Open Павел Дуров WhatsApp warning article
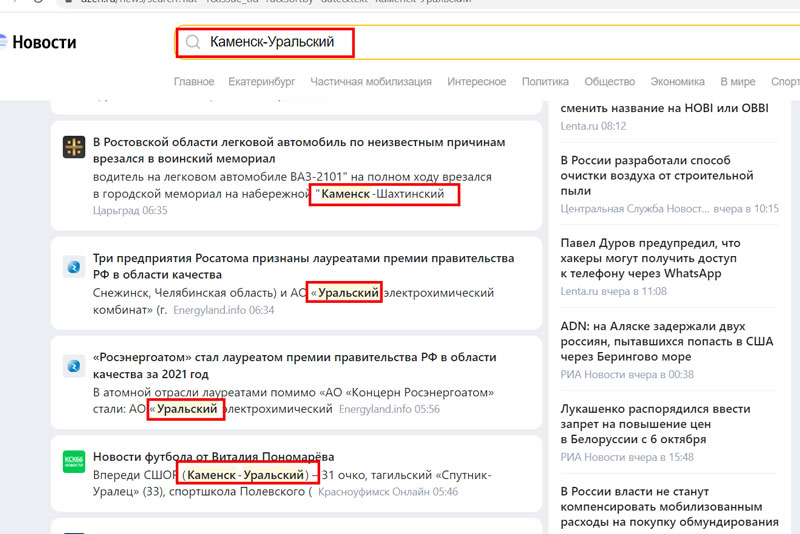Image resolution: width=800 pixels, height=534 pixels. (x=651, y=258)
